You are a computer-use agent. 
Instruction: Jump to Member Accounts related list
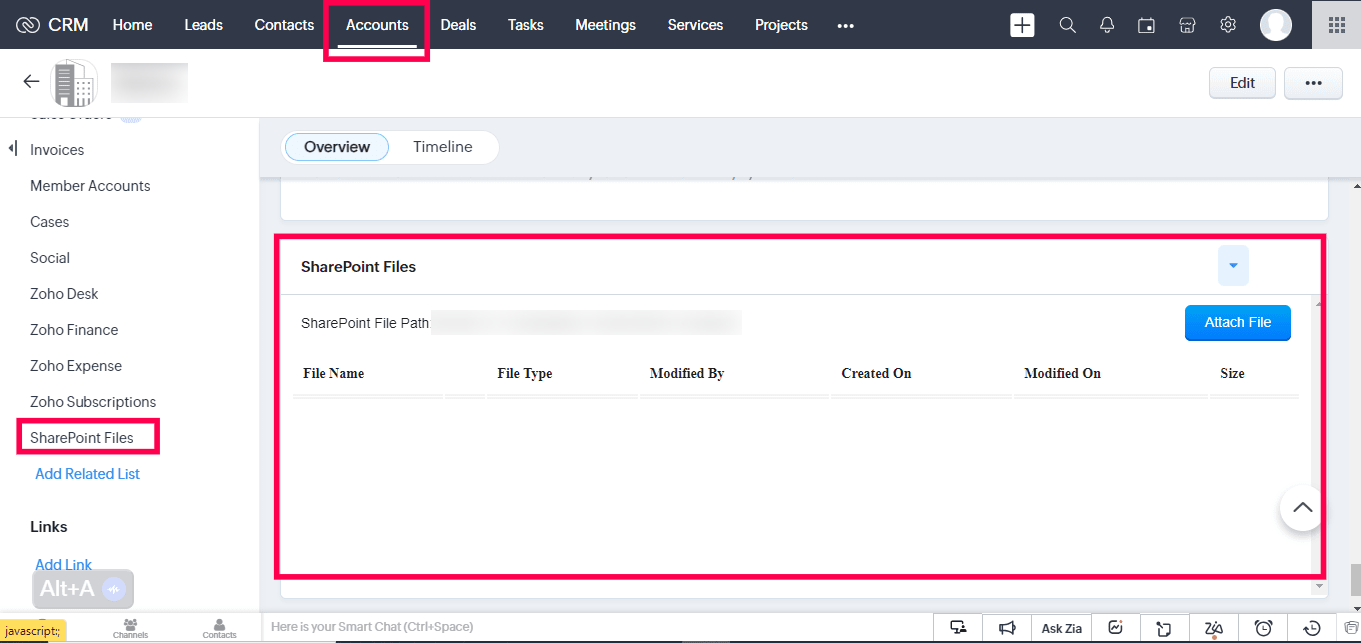coord(90,186)
